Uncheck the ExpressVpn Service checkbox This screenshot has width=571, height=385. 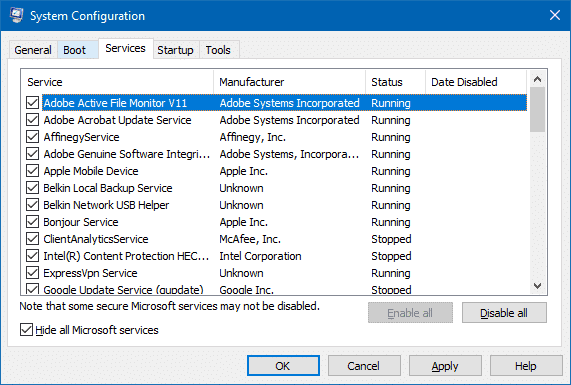(32, 273)
